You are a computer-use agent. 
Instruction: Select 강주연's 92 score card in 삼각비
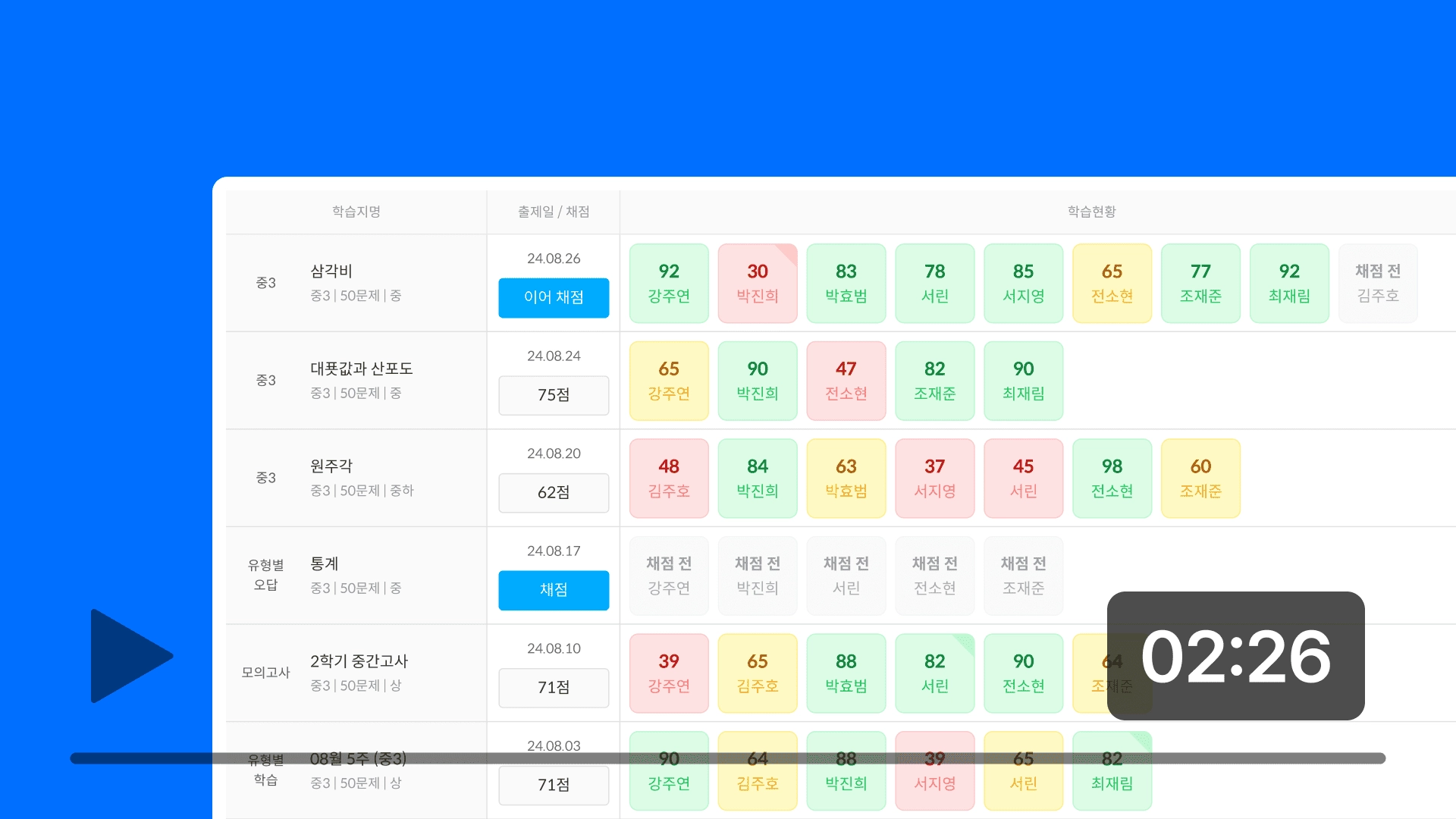click(x=668, y=283)
